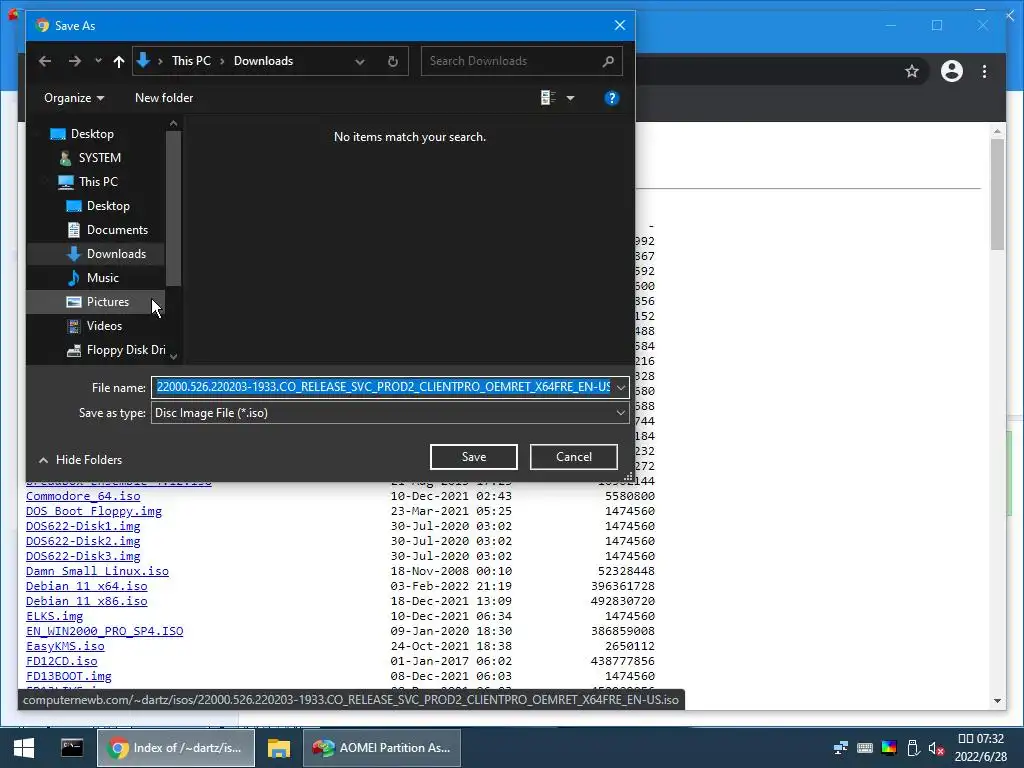The height and width of the screenshot is (768, 1024).
Task: Open Music folder in tree
Action: [103, 278]
